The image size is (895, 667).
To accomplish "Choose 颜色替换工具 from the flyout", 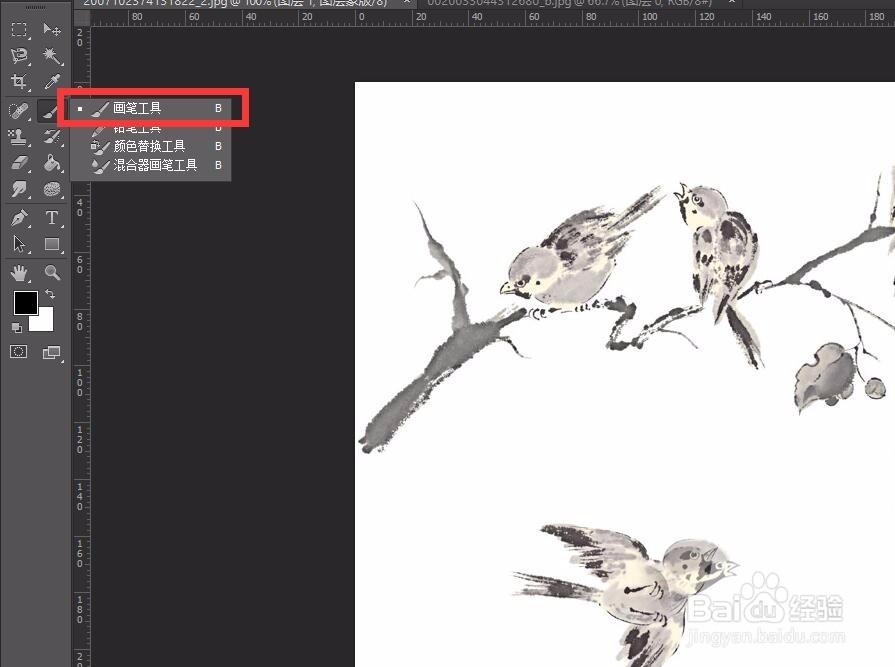I will (151, 147).
